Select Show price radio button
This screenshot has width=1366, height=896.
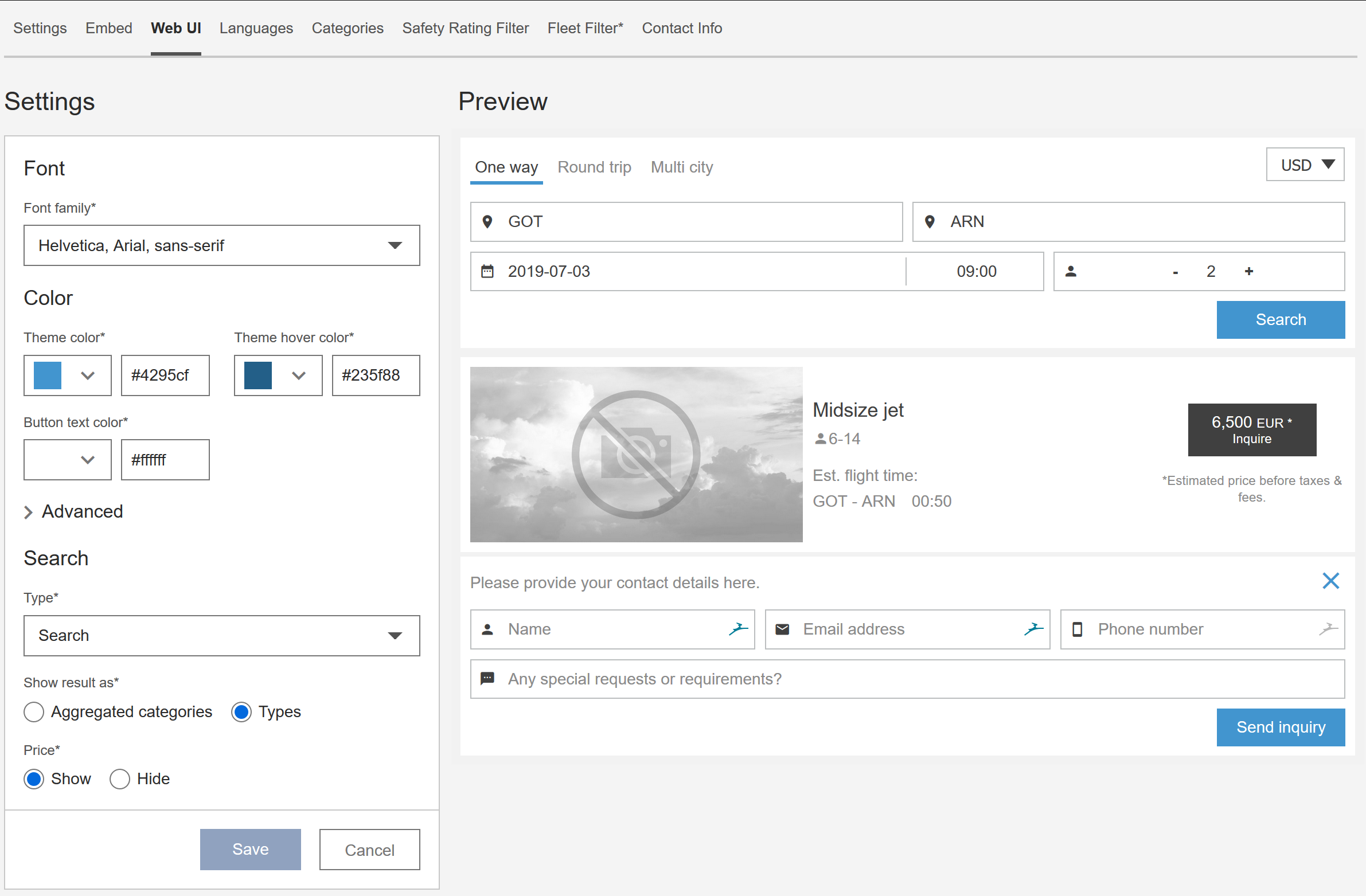[x=34, y=779]
